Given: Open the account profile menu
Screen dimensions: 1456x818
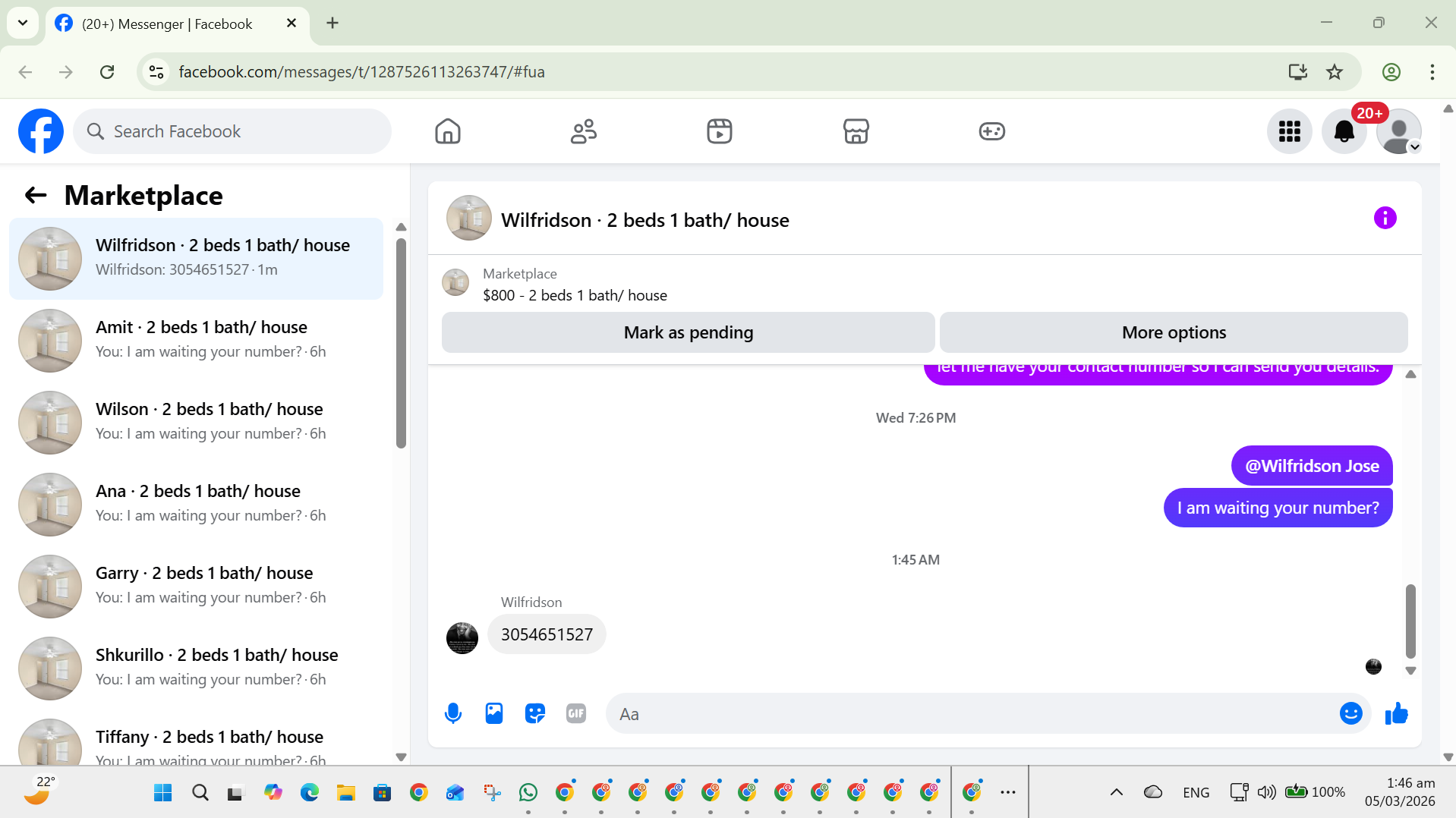Looking at the screenshot, I should [1399, 131].
